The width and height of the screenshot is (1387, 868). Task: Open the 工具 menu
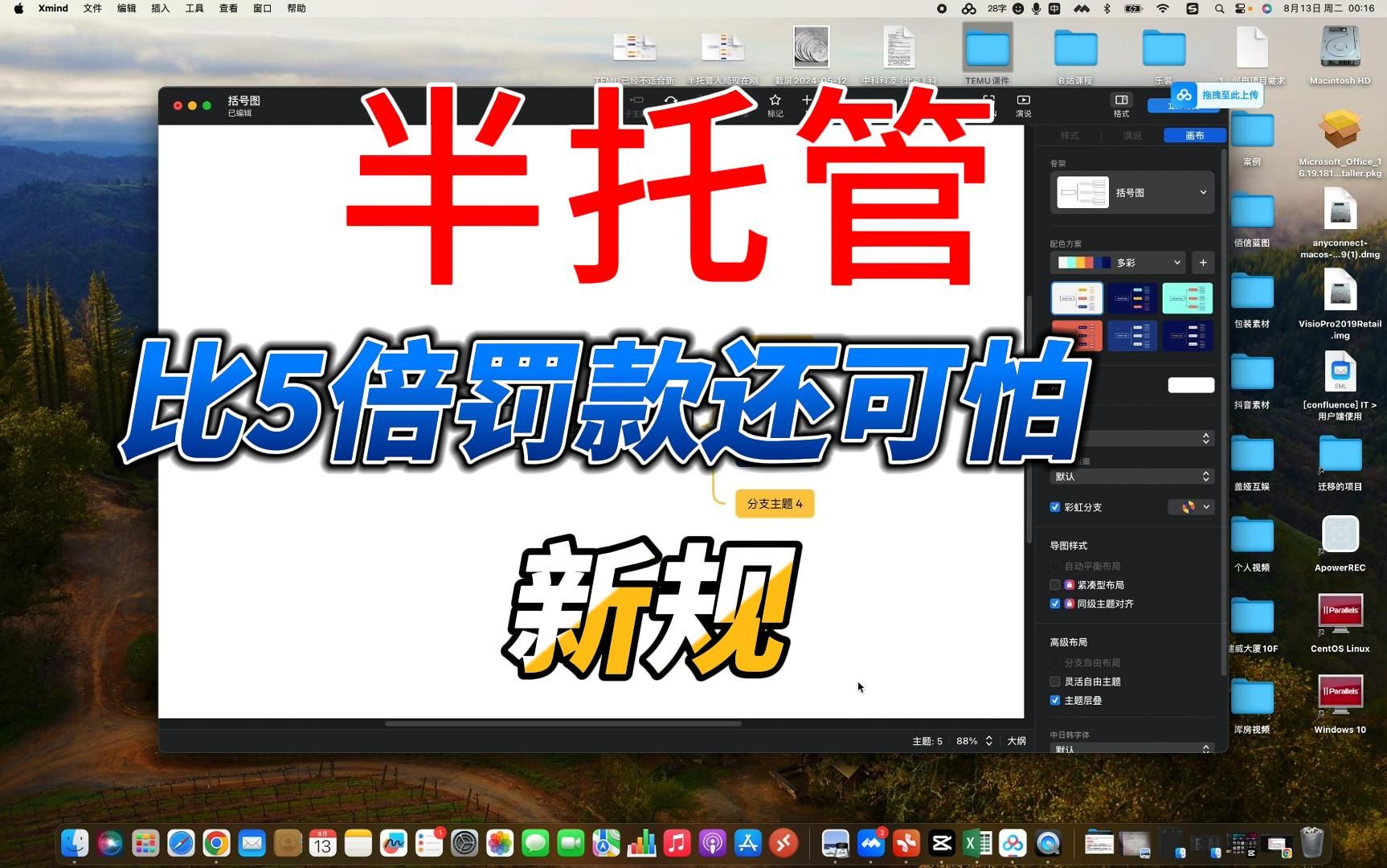[194, 8]
